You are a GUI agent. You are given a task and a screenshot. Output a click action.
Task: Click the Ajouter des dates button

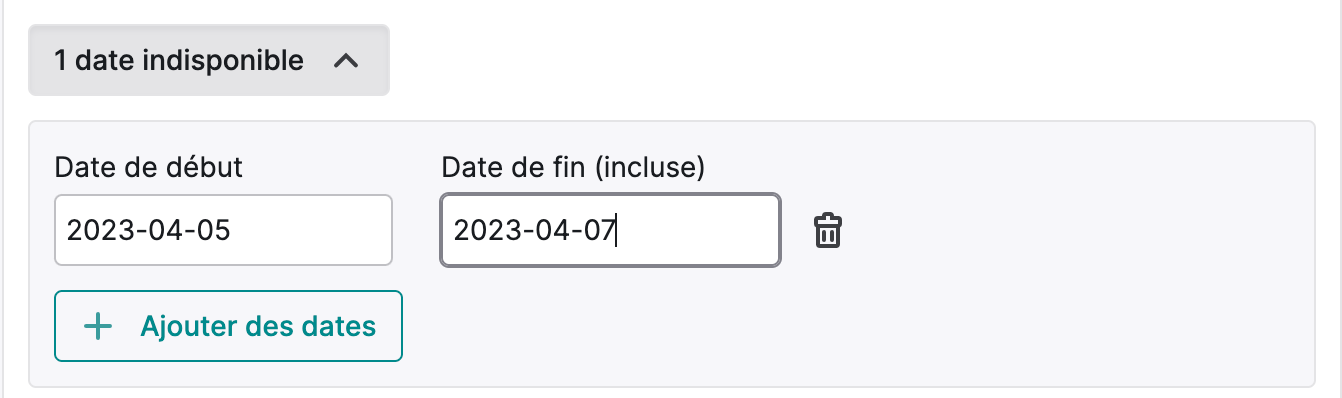229,326
